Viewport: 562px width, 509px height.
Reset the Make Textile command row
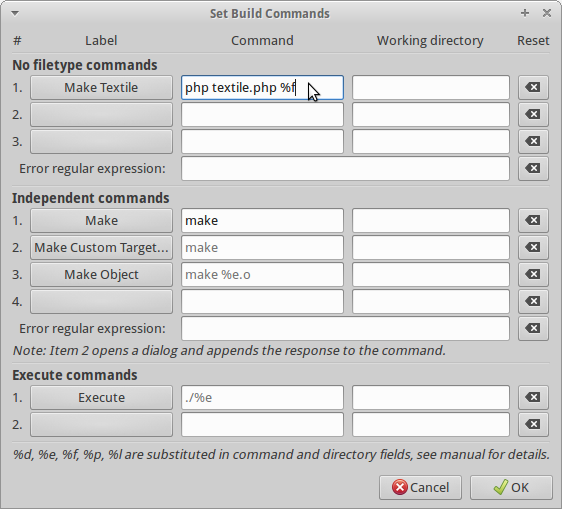pos(533,87)
